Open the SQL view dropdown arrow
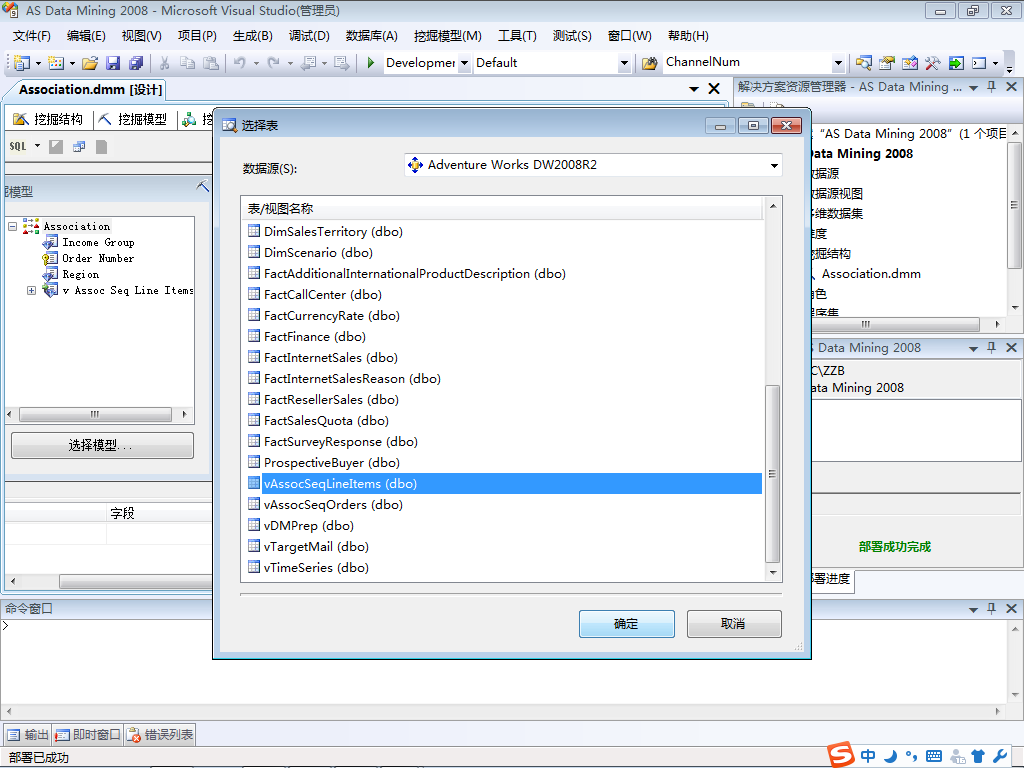The width and height of the screenshot is (1024, 768). (37, 146)
